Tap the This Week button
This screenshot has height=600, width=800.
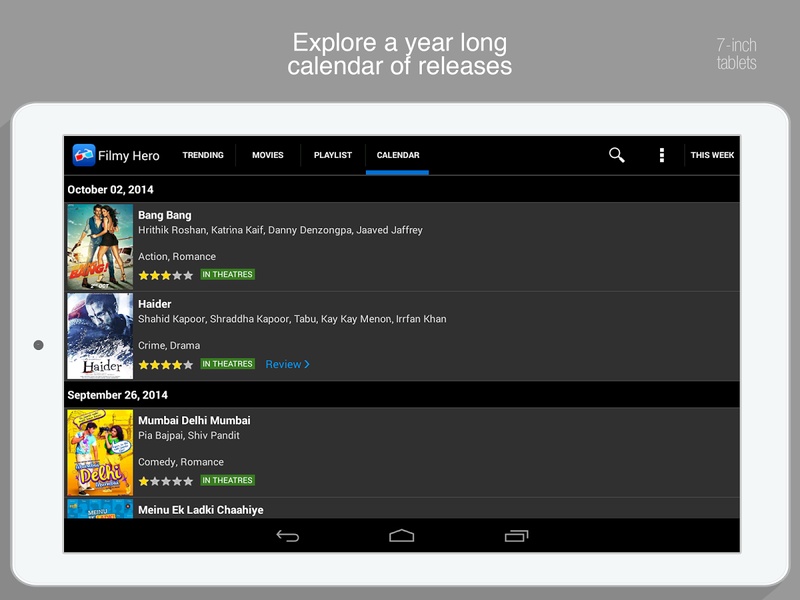point(712,155)
